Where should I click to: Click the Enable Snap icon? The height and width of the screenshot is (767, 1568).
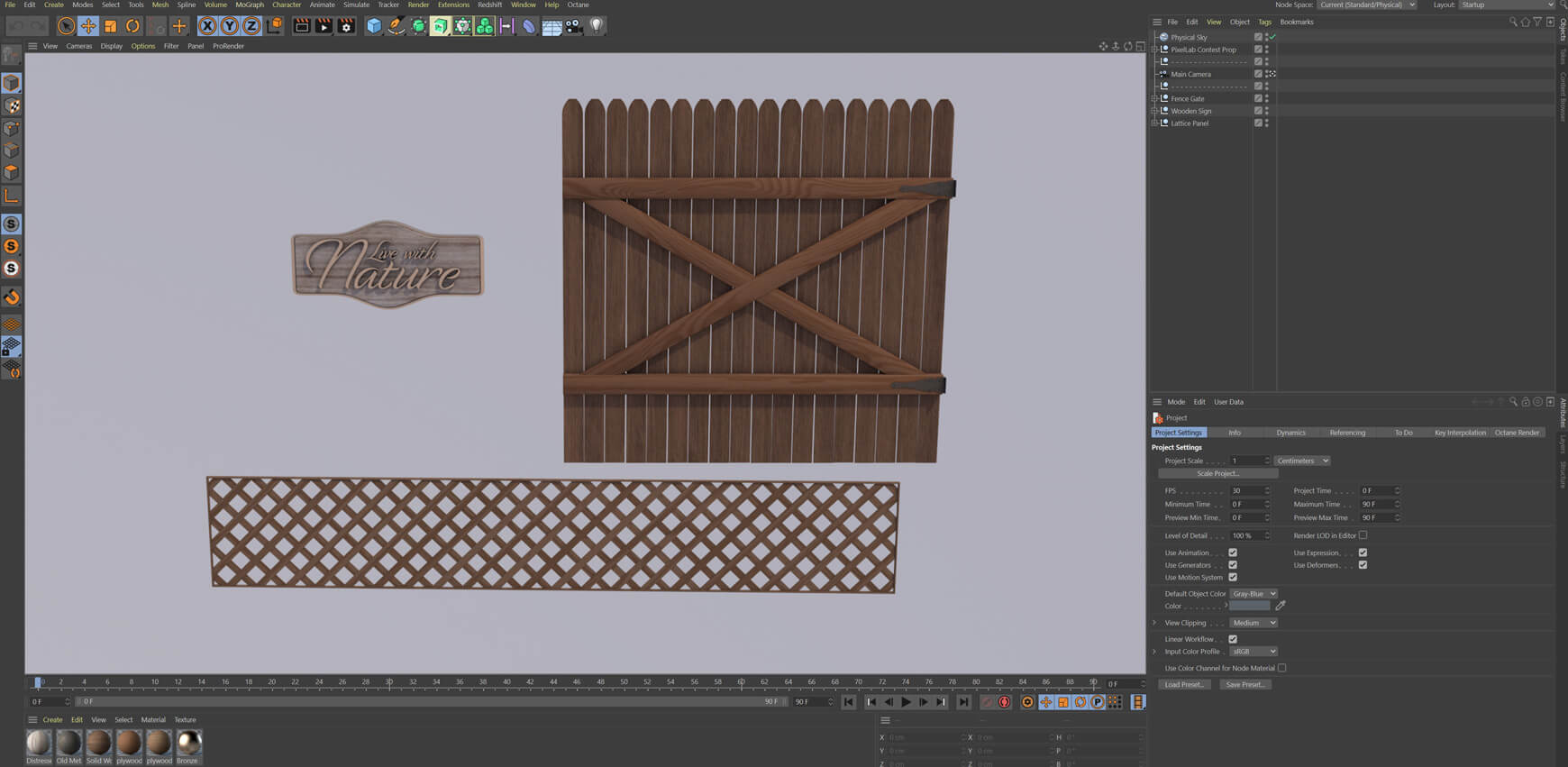(x=11, y=297)
